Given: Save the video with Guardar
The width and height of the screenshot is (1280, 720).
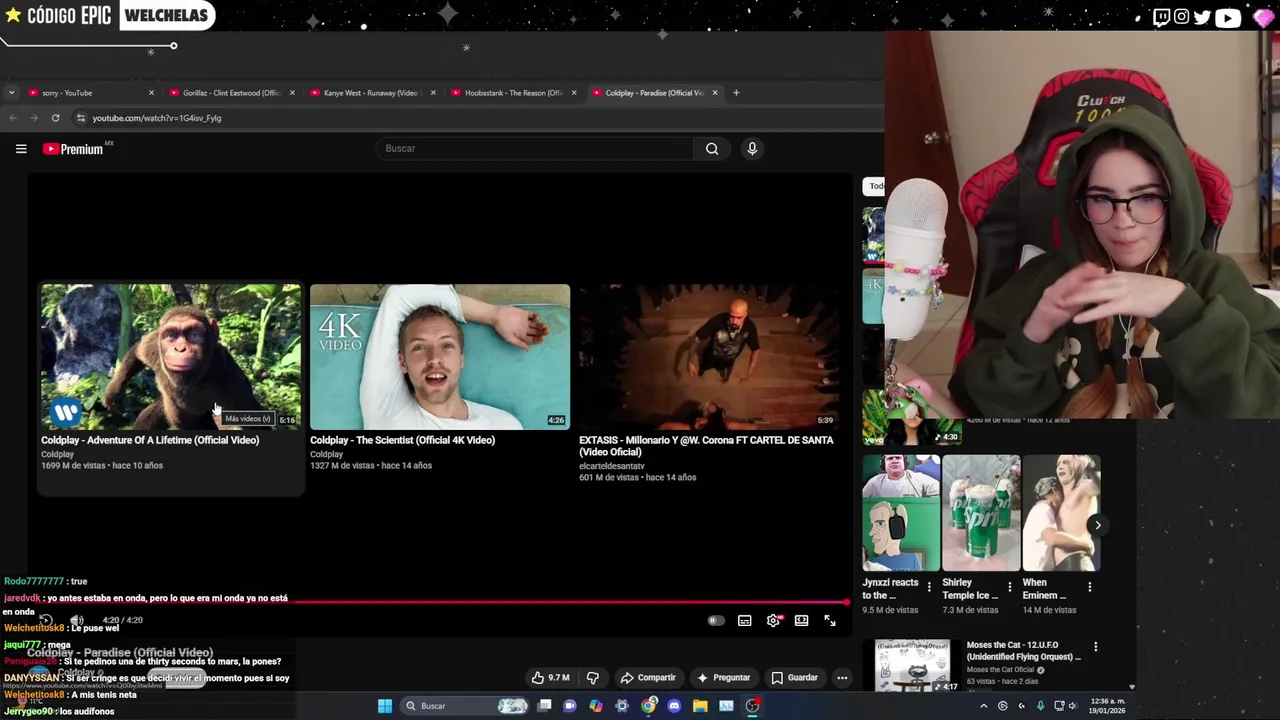Looking at the screenshot, I should 794,678.
